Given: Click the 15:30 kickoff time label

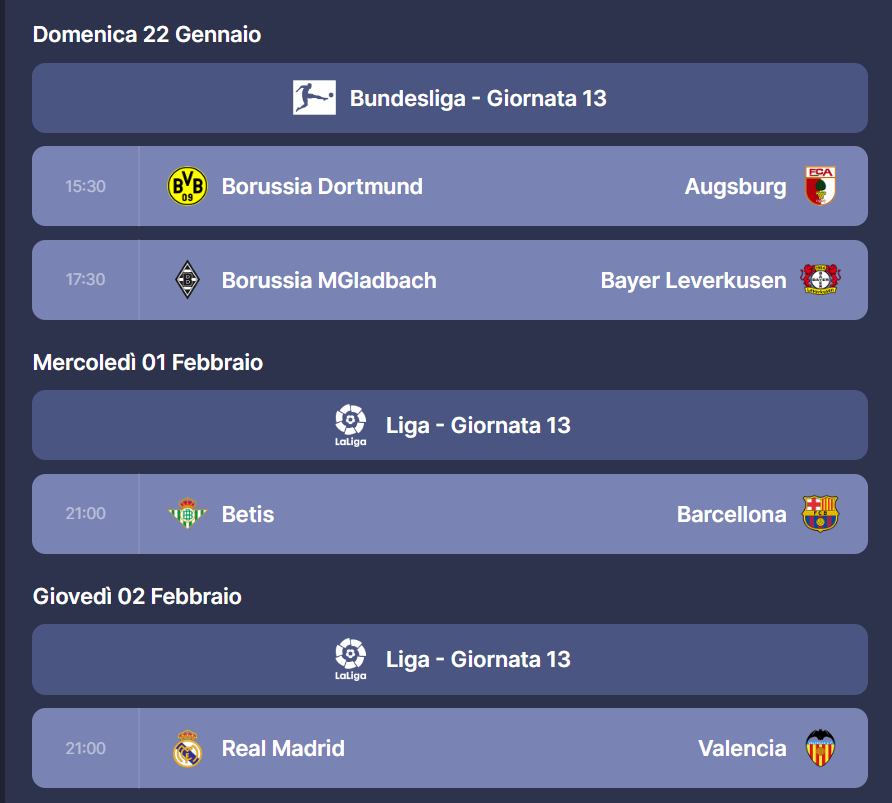Looking at the screenshot, I should click(x=84, y=186).
